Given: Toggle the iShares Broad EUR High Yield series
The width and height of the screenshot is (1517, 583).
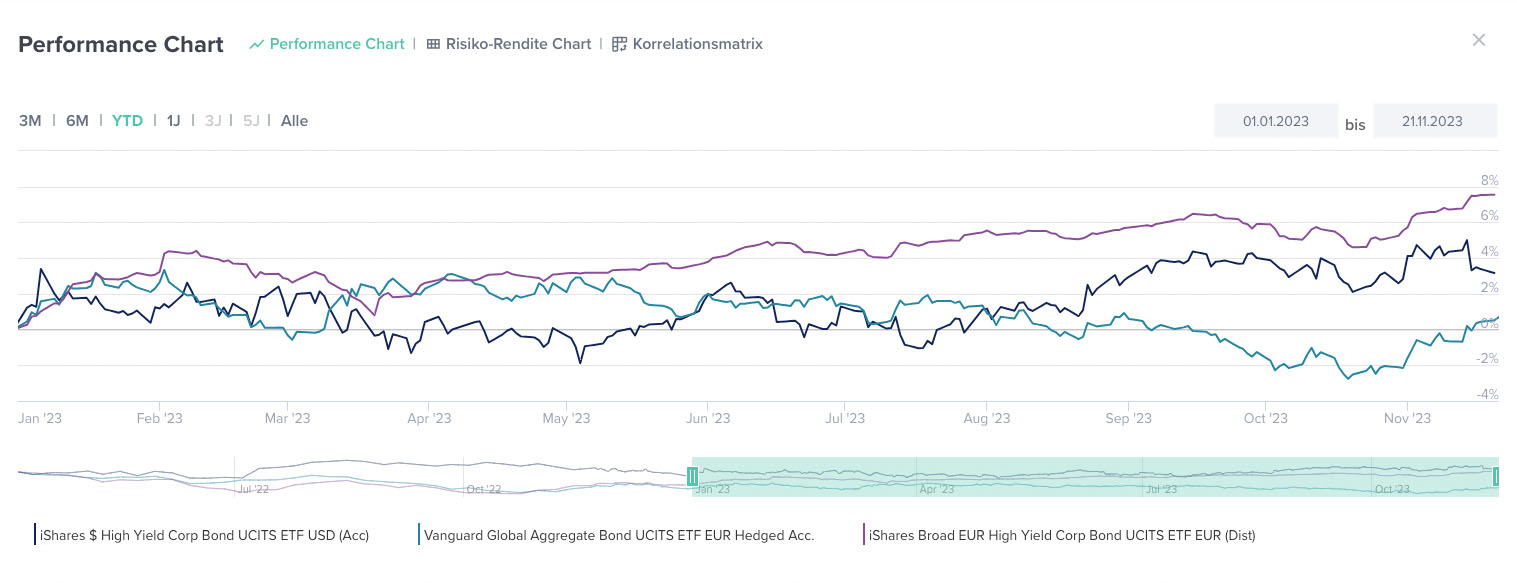Looking at the screenshot, I should pos(1061,535).
